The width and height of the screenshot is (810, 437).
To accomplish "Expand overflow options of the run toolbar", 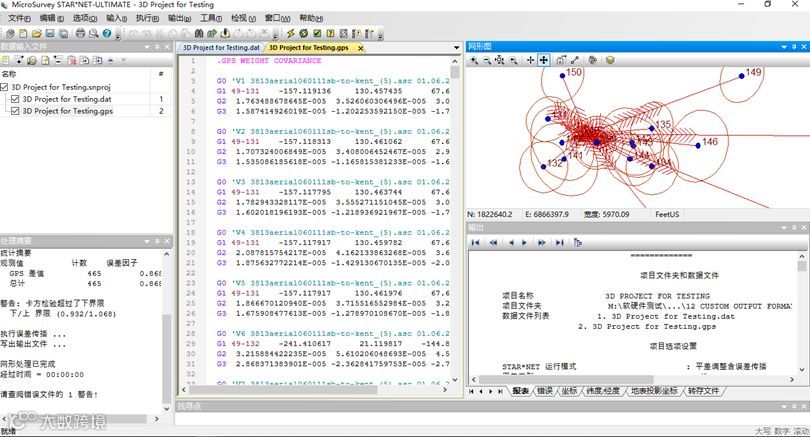I will pyautogui.click(x=381, y=35).
